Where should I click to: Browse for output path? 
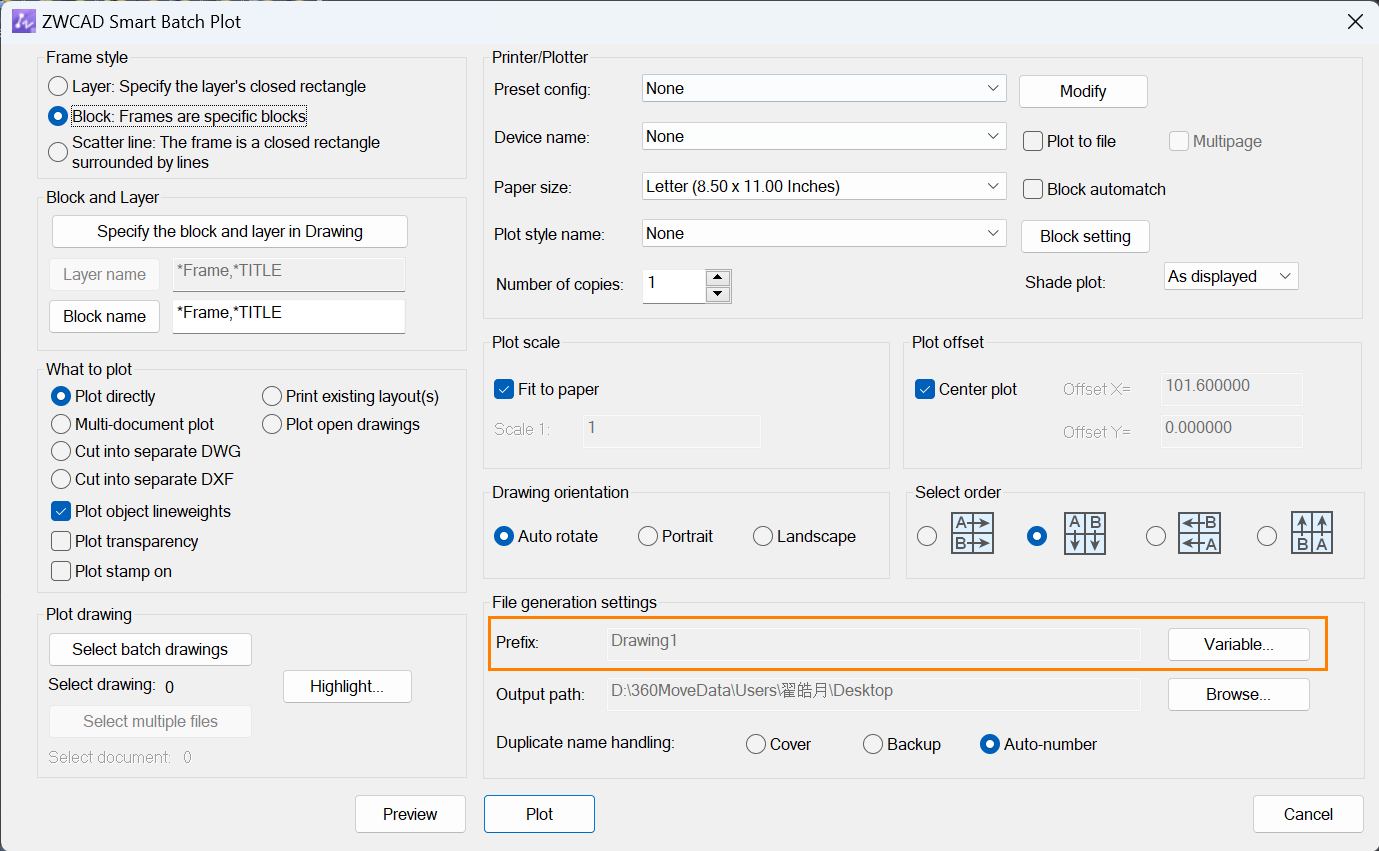click(1239, 694)
